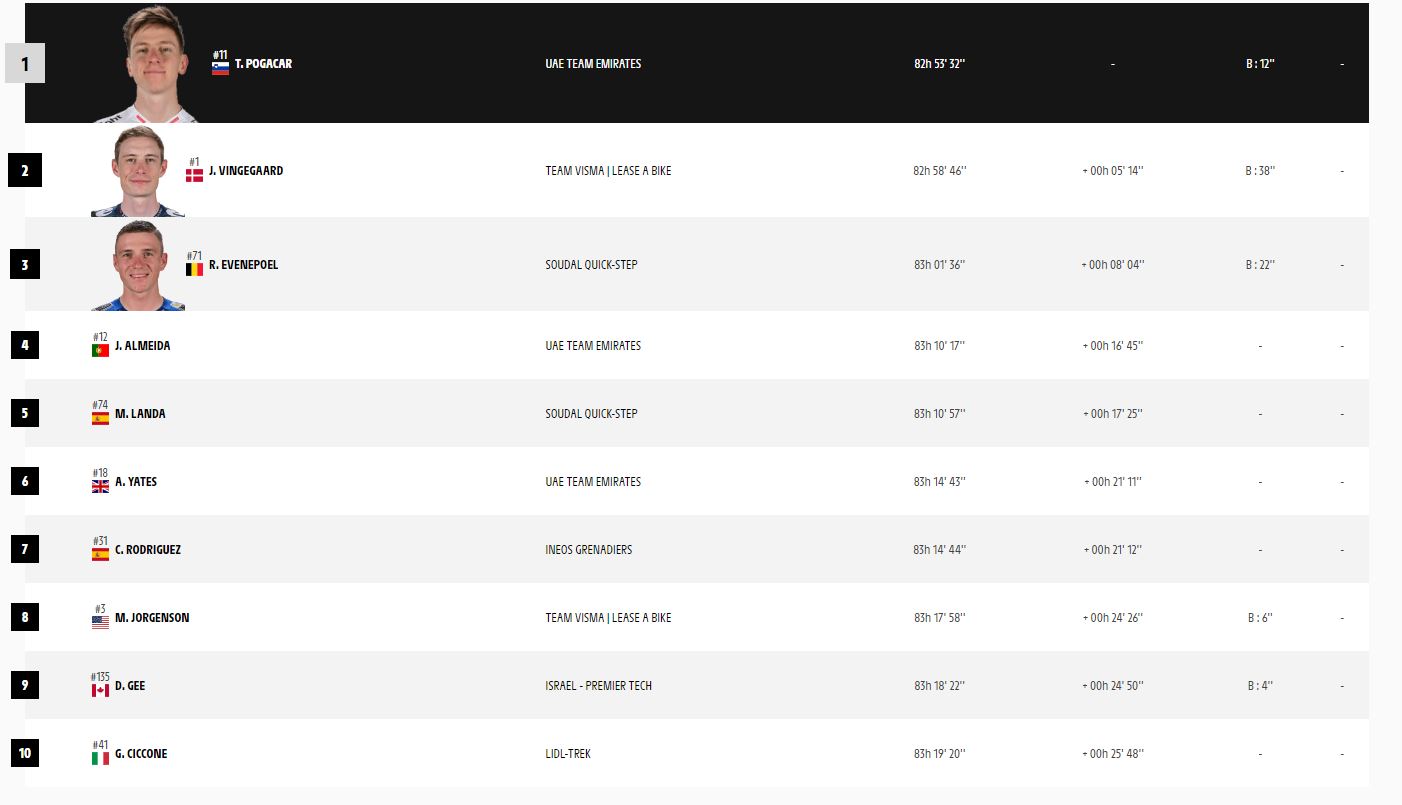
Task: Click the Belgian flag beside R. Evenepoel
Action: point(194,269)
